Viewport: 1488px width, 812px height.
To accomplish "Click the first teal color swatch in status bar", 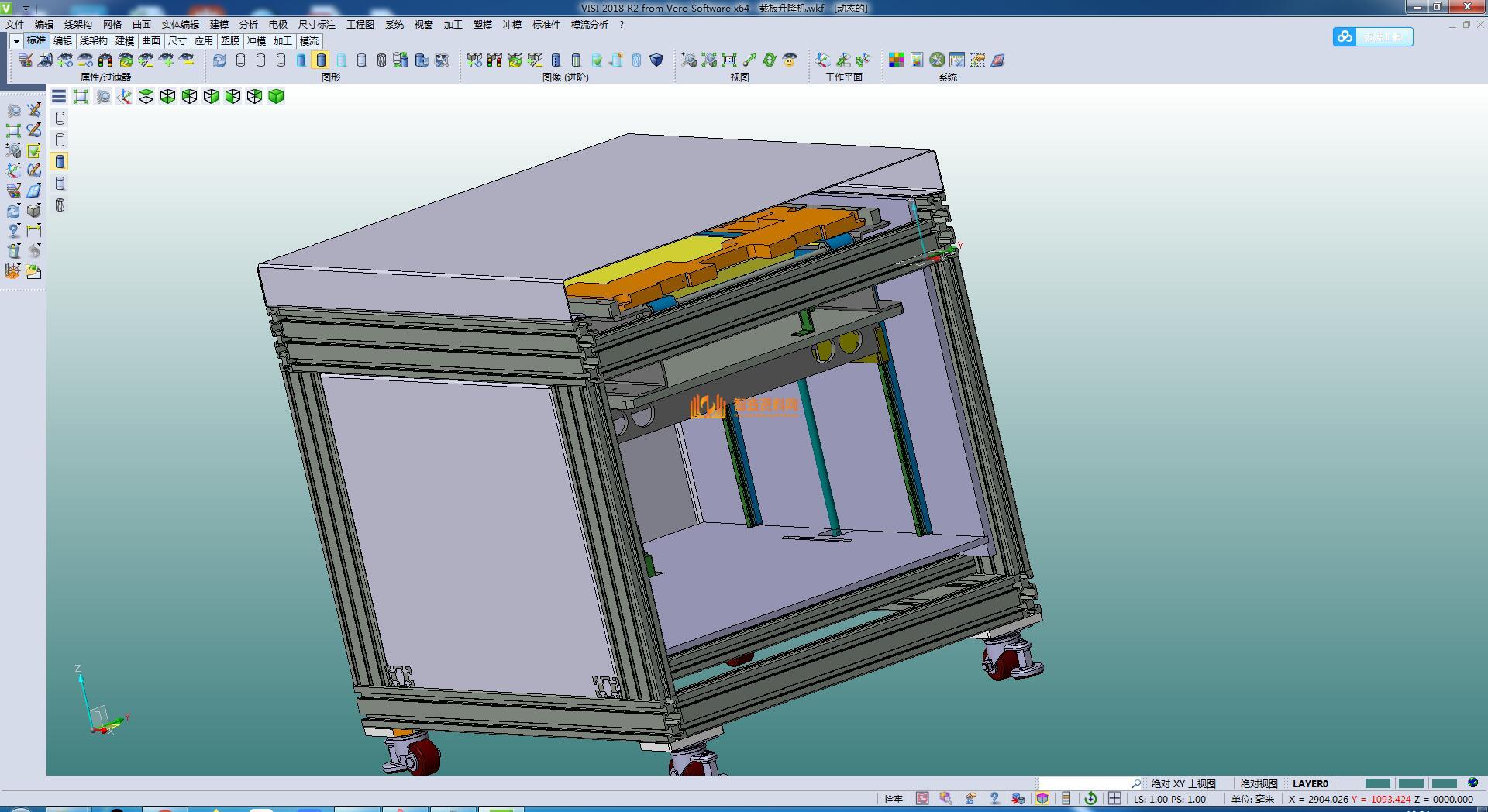I will tap(1377, 783).
